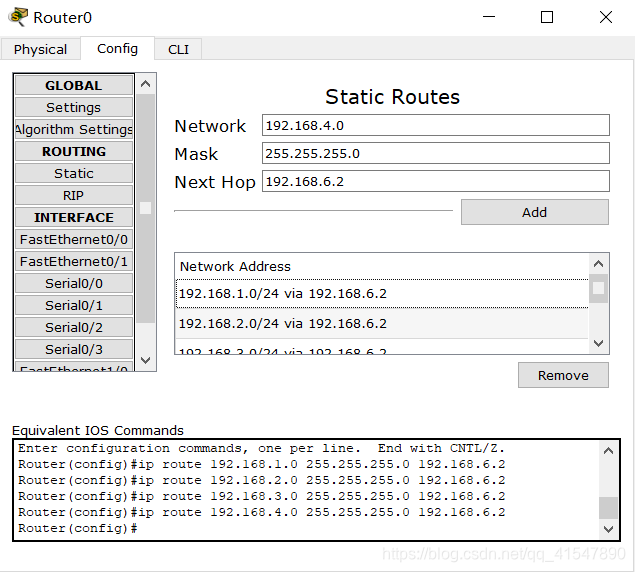Click IOS commands scrollbar up arrow
The height and width of the screenshot is (572, 635).
point(608,451)
